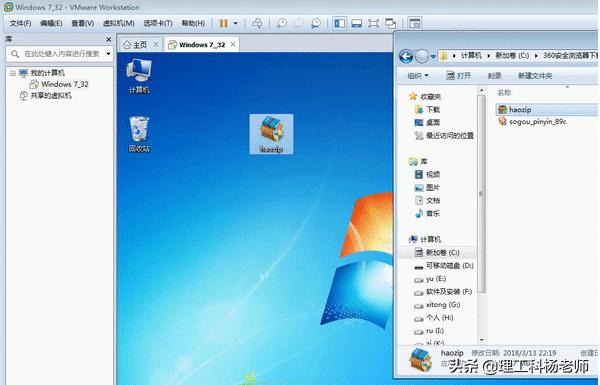Click the 计算机 desktop icon
Image resolution: width=600 pixels, height=385 pixels.
pyautogui.click(x=139, y=77)
